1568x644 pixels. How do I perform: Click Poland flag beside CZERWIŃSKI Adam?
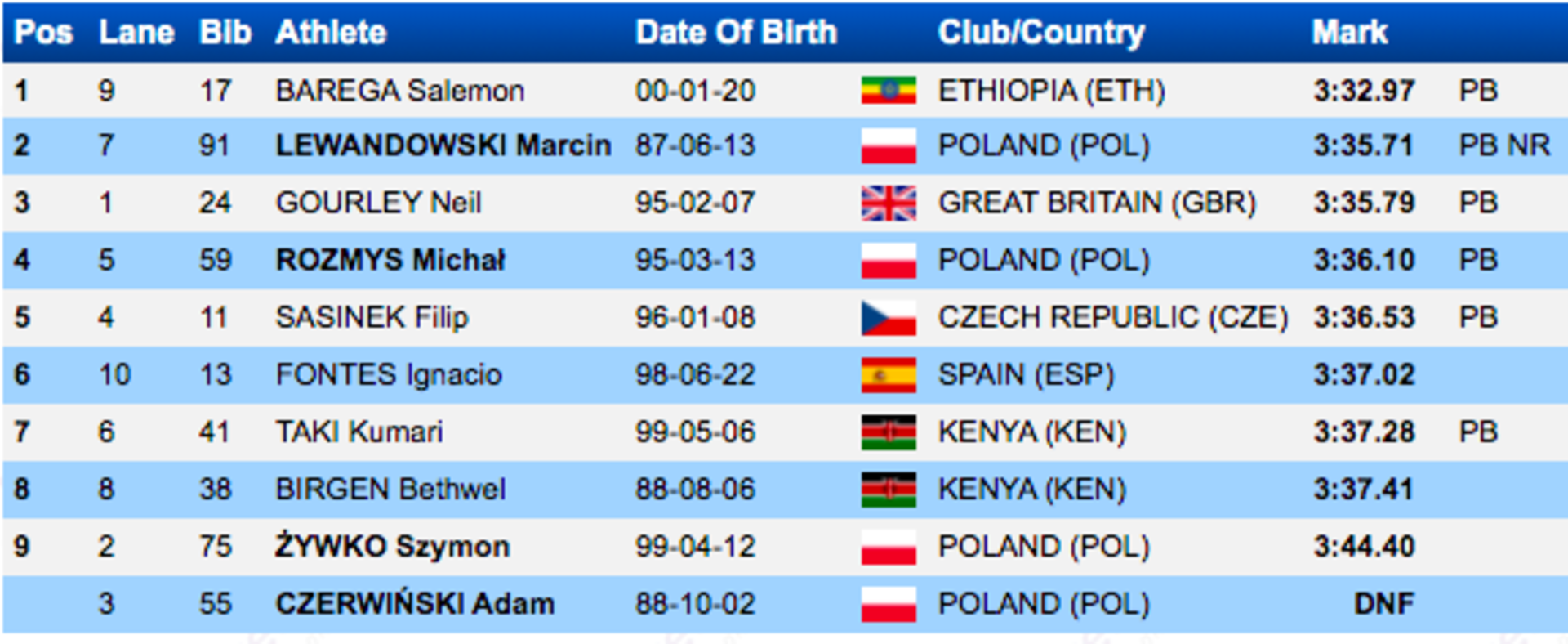coord(889,605)
